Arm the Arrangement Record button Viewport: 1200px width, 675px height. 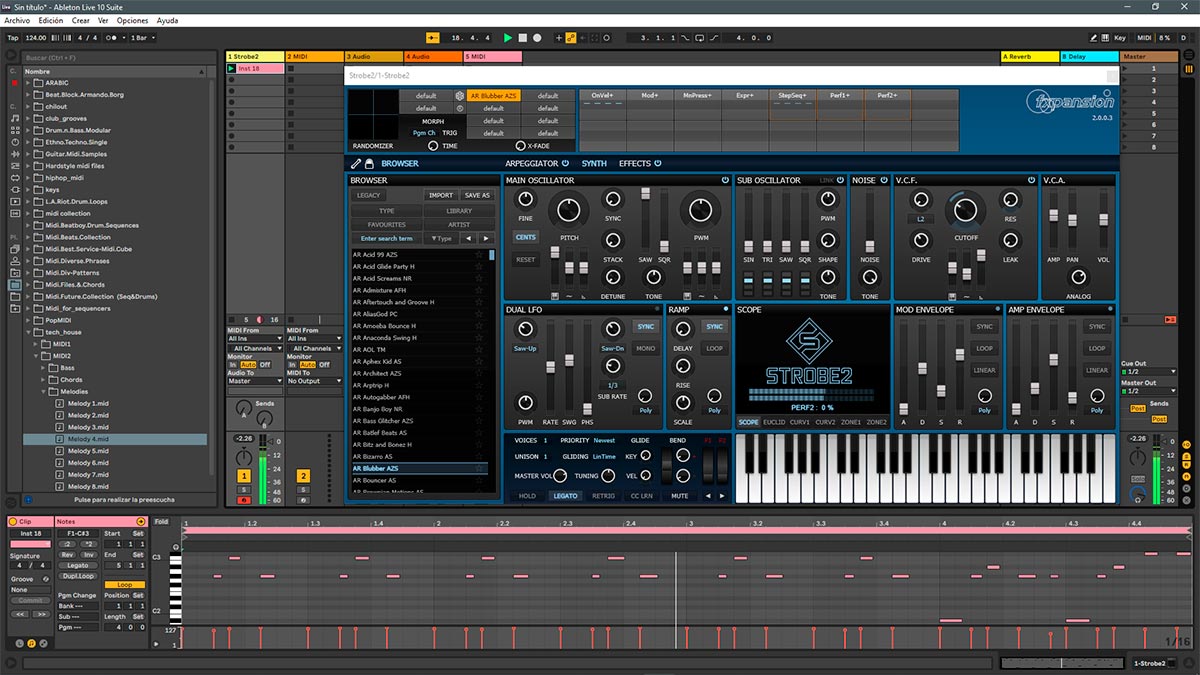click(537, 38)
